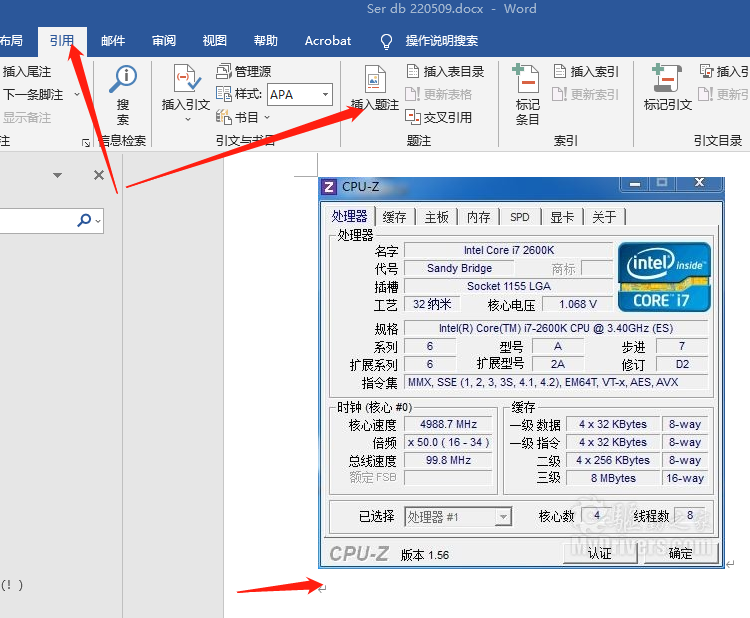Click the 样式 style icon
Screen dimensions: 750x618
(223, 93)
